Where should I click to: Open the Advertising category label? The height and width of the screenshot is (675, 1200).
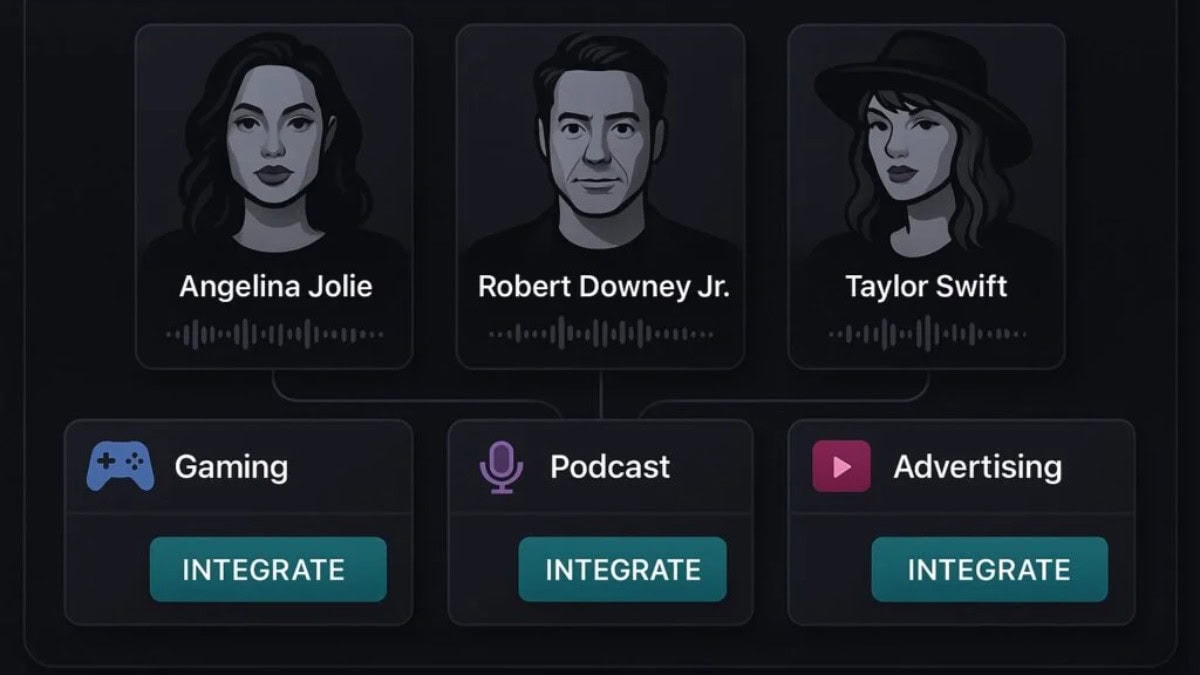click(977, 467)
